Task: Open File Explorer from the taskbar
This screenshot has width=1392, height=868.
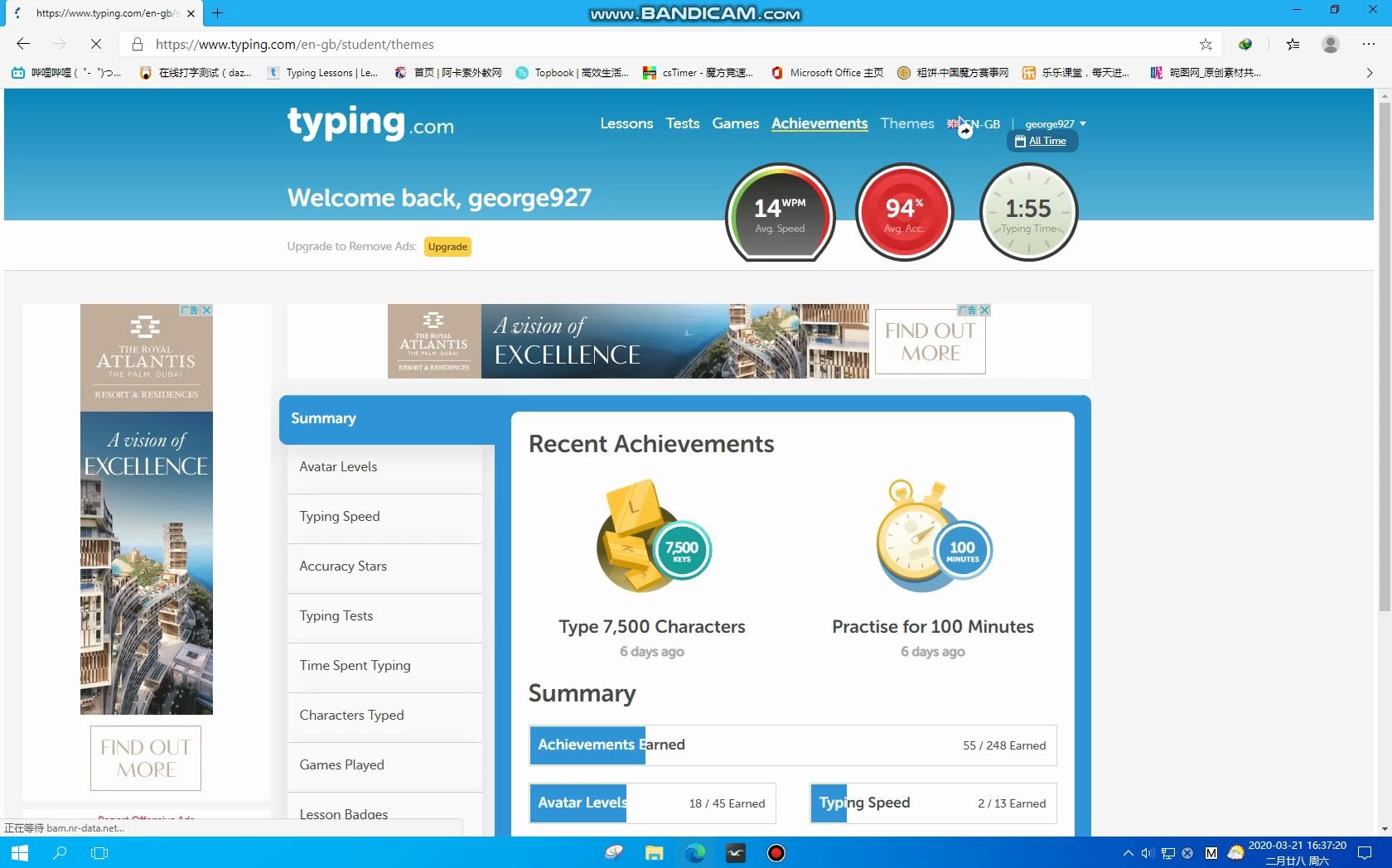Action: tap(655, 853)
